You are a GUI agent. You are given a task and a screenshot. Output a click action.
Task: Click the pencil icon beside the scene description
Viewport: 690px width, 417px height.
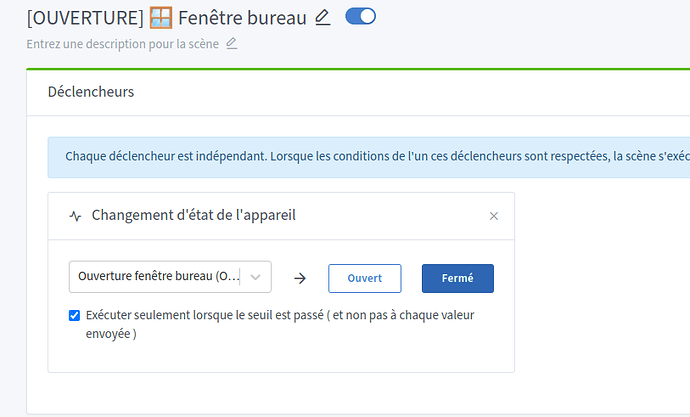tap(232, 43)
